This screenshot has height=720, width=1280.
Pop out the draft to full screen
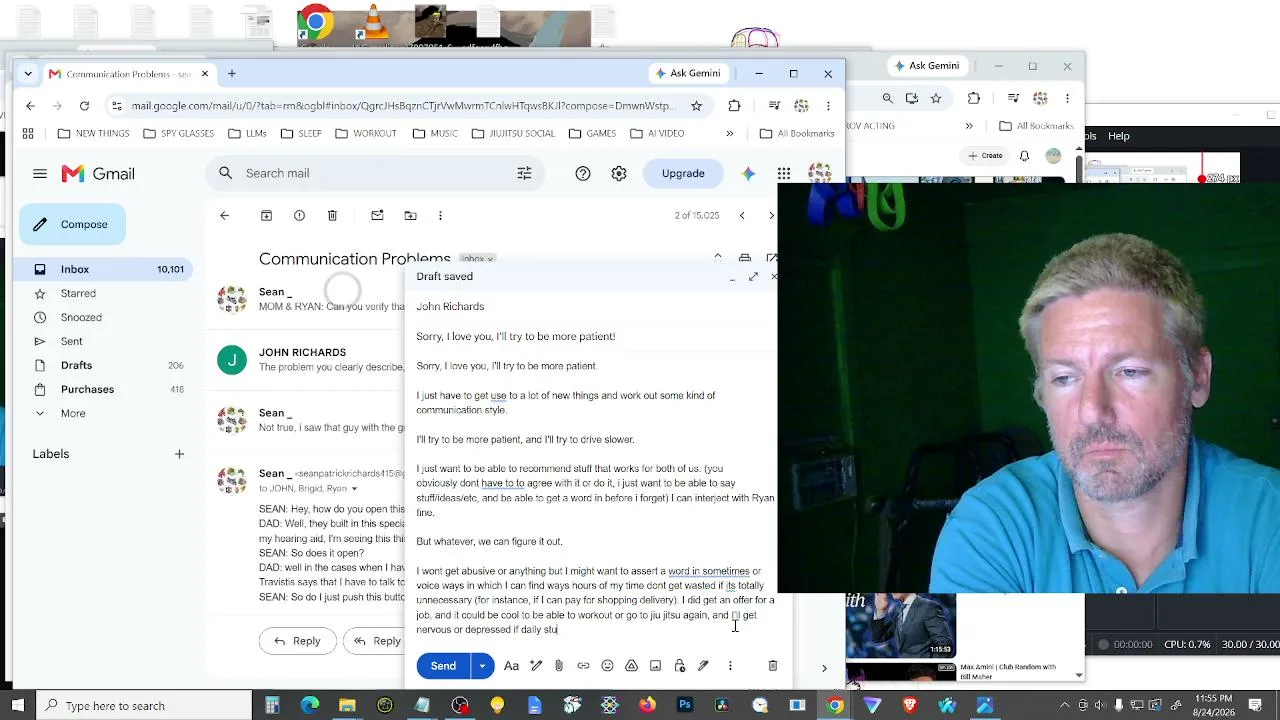coord(753,276)
